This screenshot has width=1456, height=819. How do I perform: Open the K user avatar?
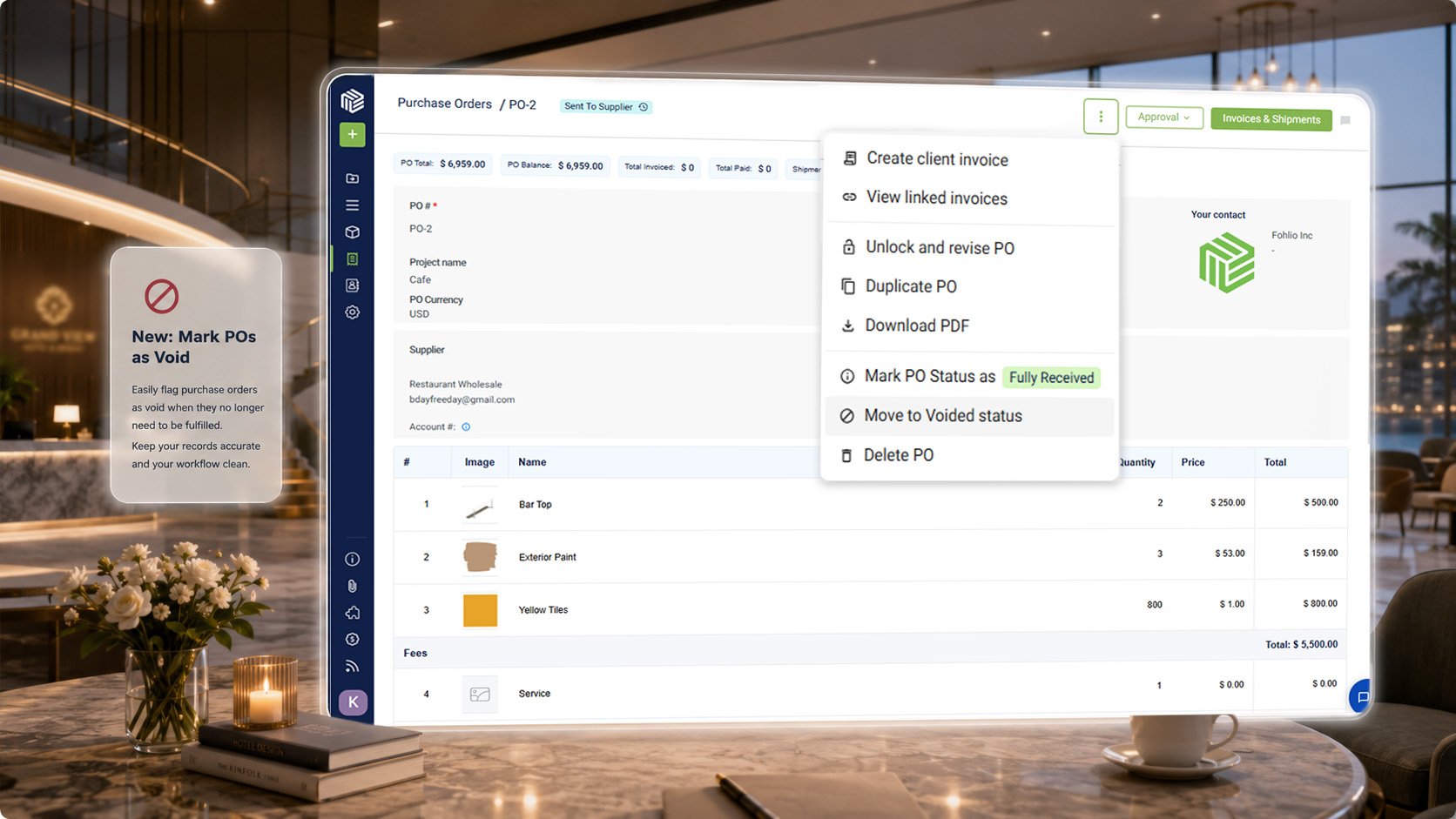click(353, 702)
